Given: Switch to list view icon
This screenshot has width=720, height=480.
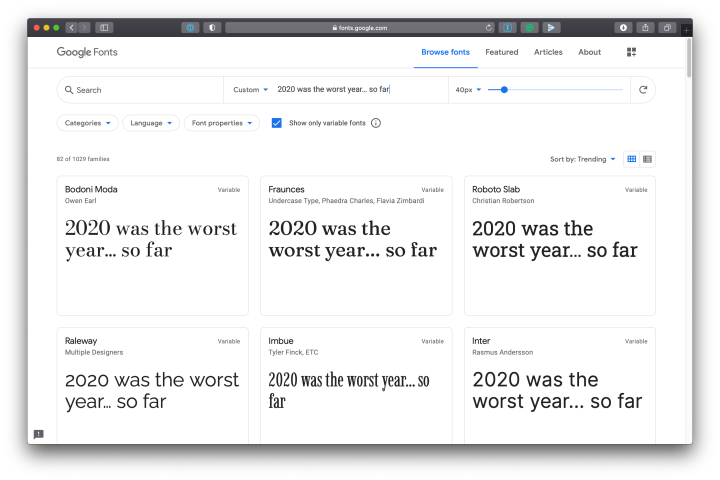Looking at the screenshot, I should coord(647,159).
